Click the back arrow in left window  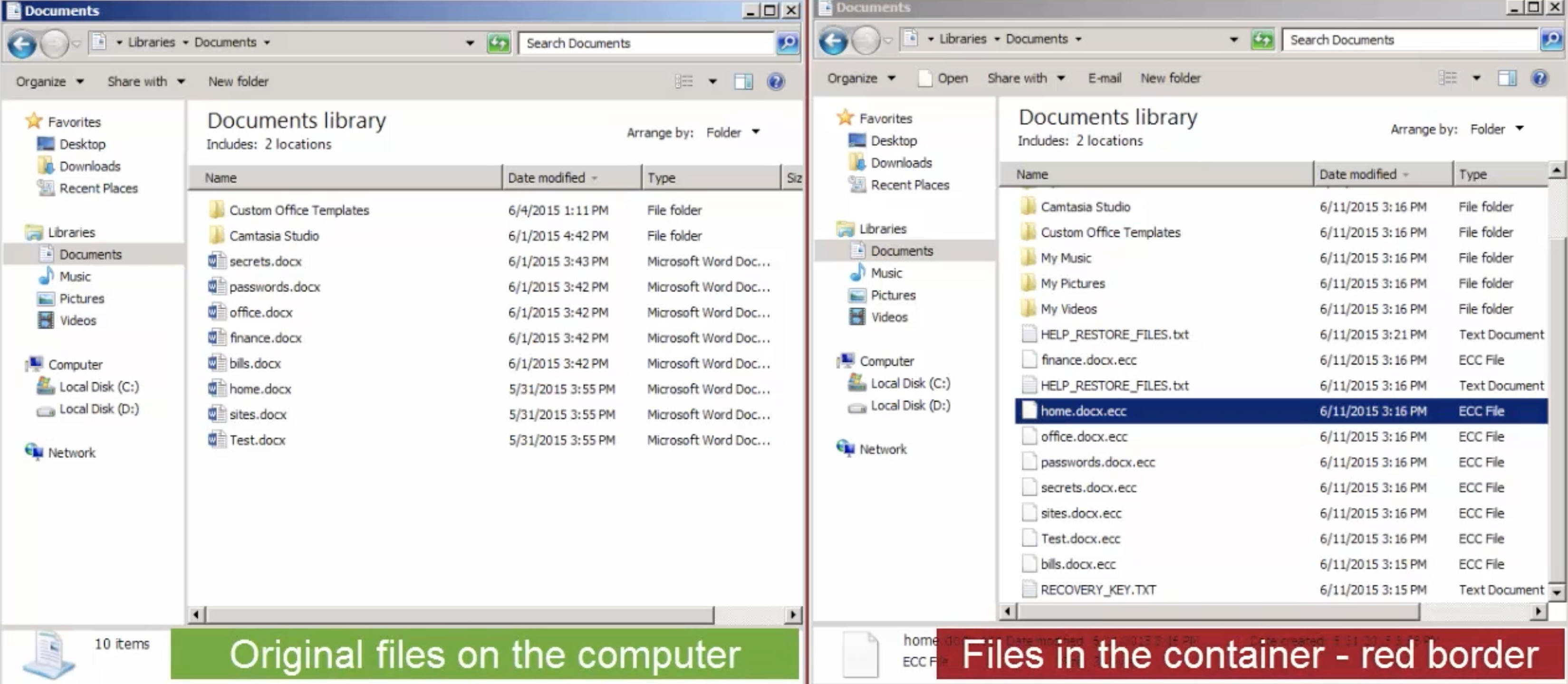coord(22,43)
